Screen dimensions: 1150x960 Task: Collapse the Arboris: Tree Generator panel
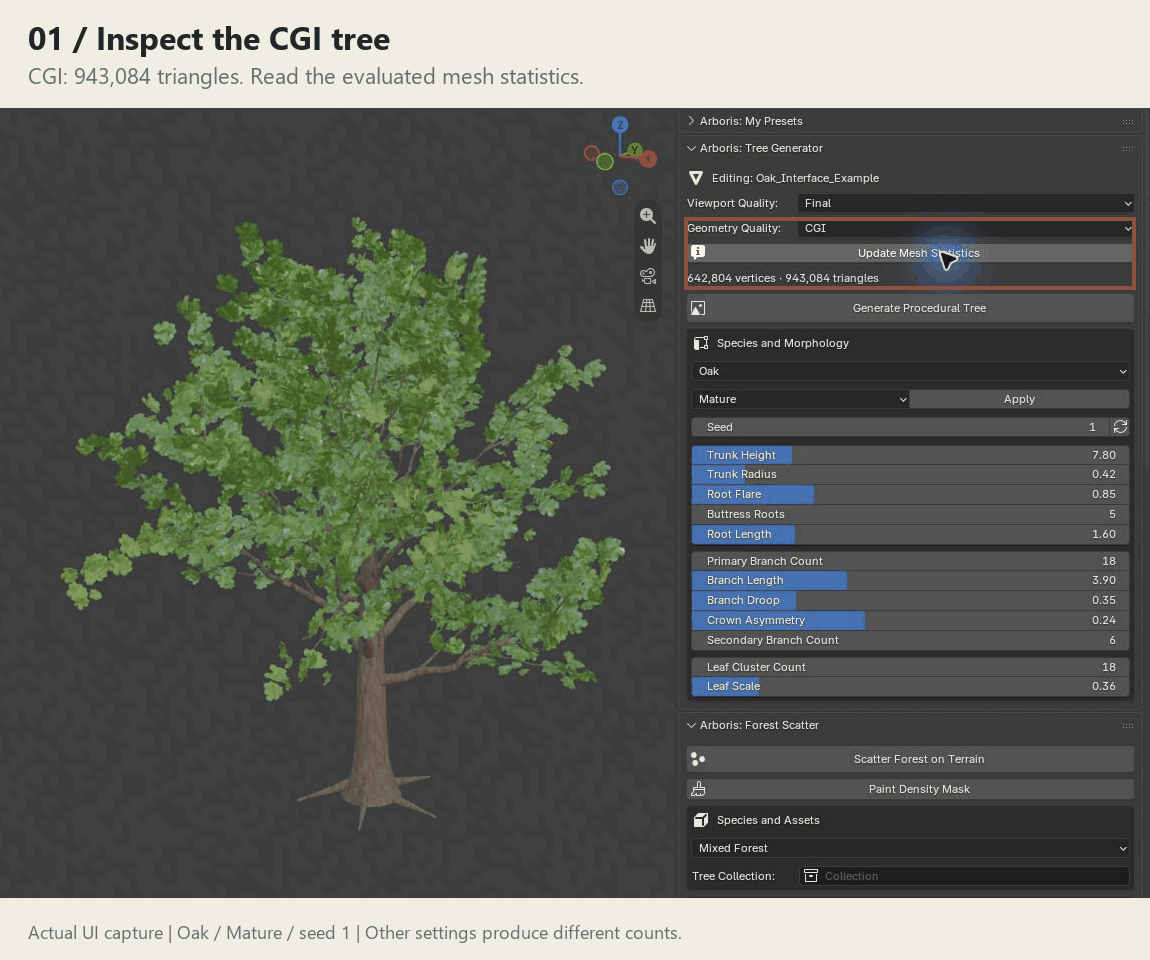click(691, 148)
